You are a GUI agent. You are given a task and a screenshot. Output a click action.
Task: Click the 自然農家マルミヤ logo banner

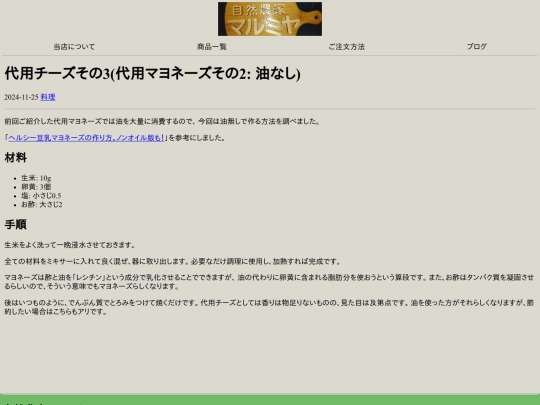tap(270, 19)
